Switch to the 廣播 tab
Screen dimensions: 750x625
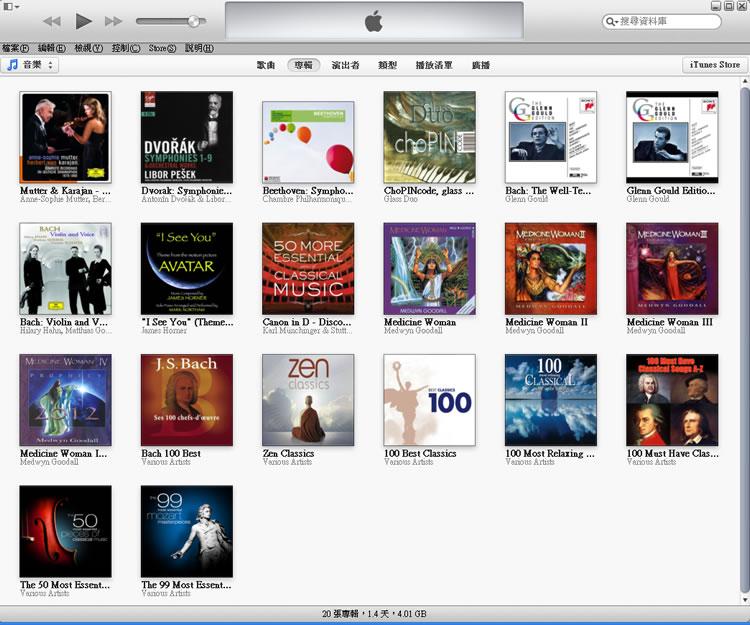(x=481, y=65)
